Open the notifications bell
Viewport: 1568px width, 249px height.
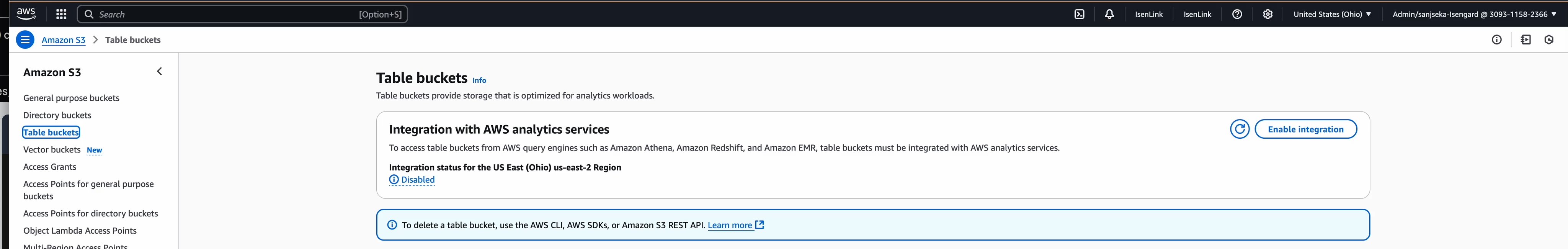[x=1109, y=14]
